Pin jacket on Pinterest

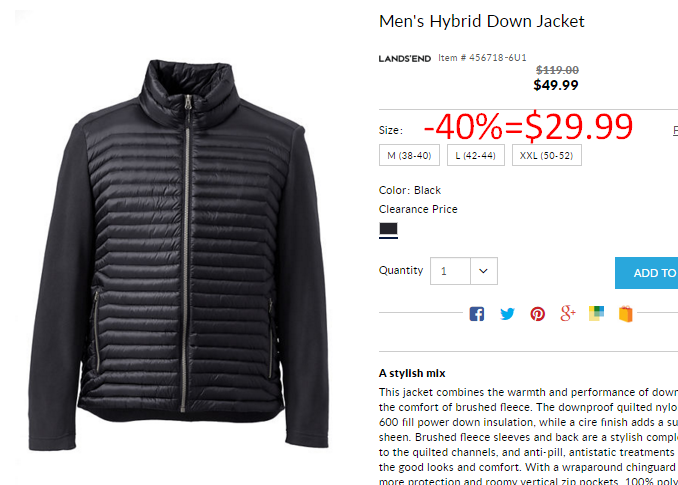[x=537, y=314]
